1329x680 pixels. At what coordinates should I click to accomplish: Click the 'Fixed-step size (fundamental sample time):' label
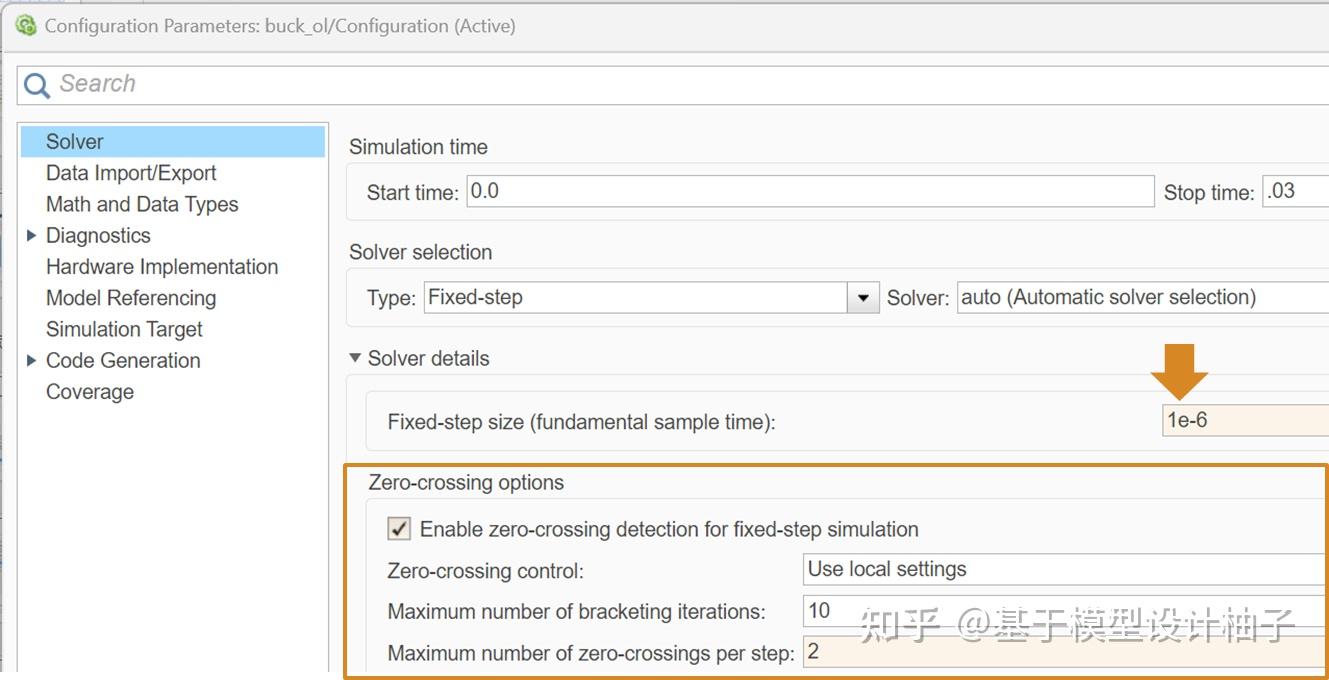pyautogui.click(x=581, y=422)
